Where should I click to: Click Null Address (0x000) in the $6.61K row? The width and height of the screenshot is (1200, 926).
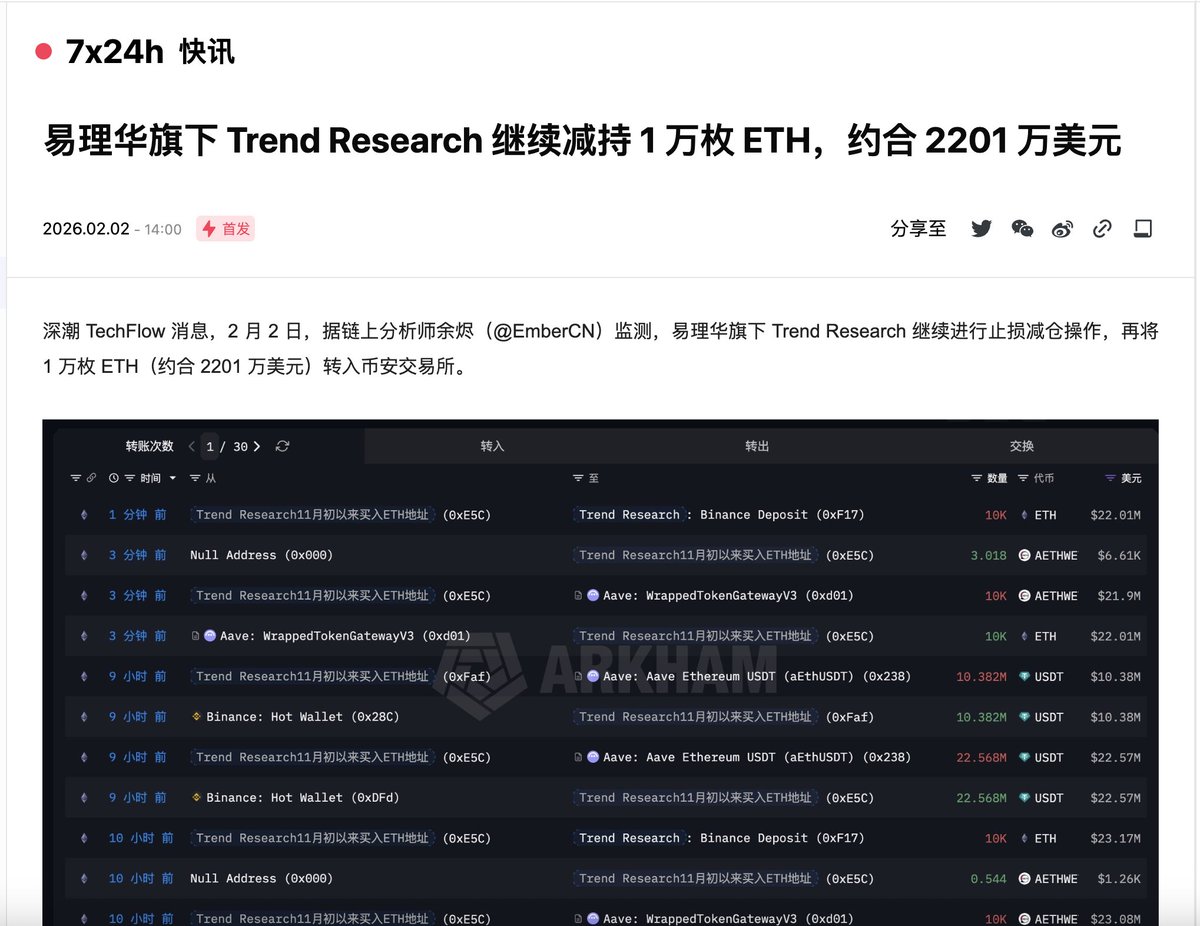click(x=261, y=555)
